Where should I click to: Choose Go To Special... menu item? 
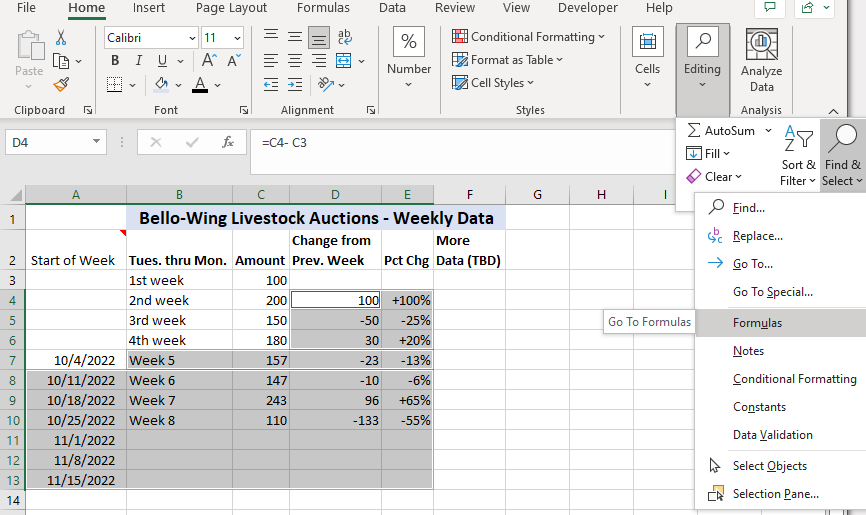click(780, 292)
